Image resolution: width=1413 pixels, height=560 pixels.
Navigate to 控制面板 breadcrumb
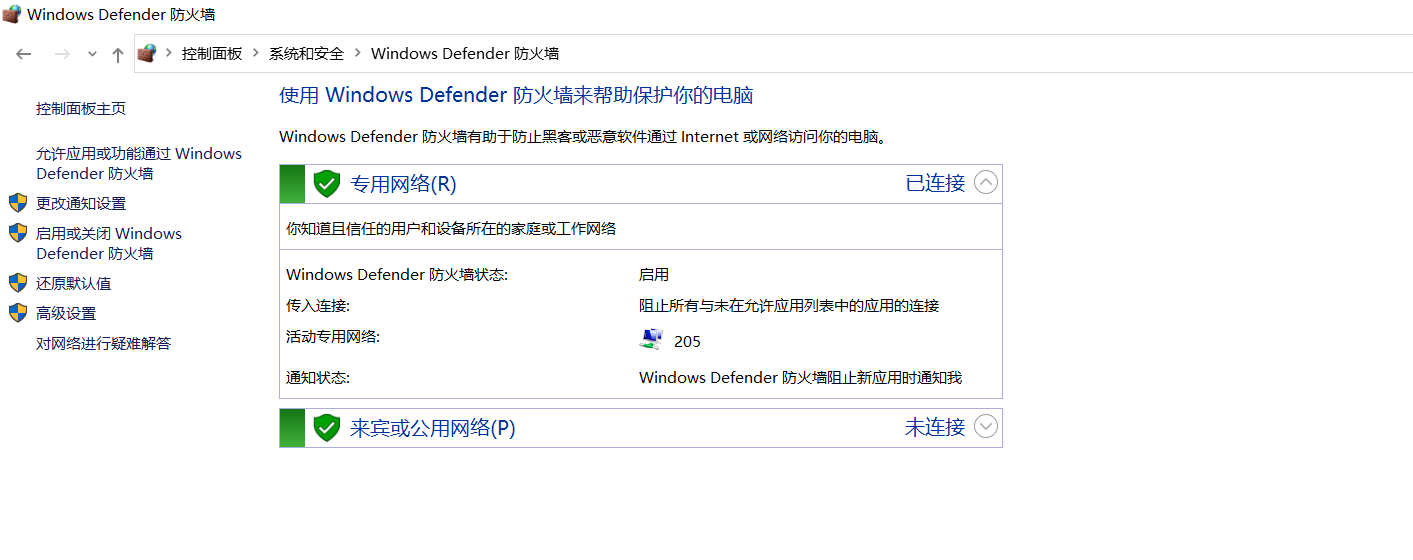click(212, 54)
